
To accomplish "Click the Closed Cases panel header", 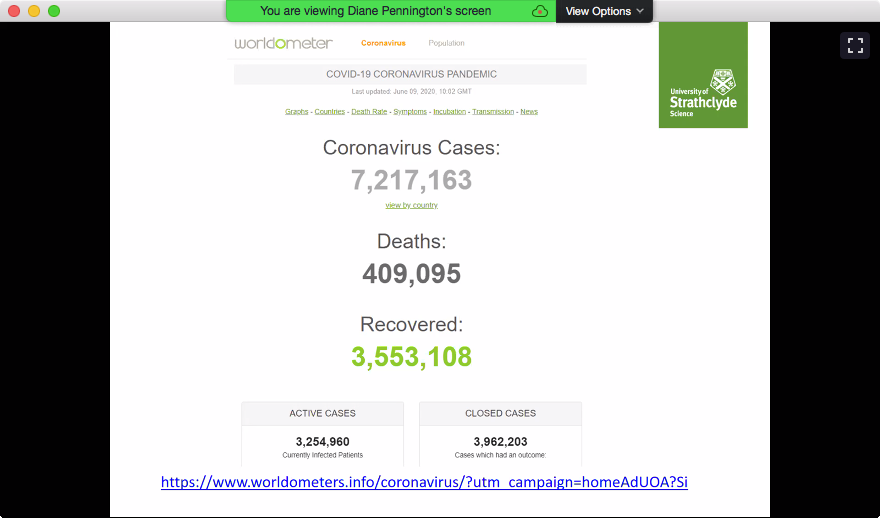I will click(x=500, y=413).
